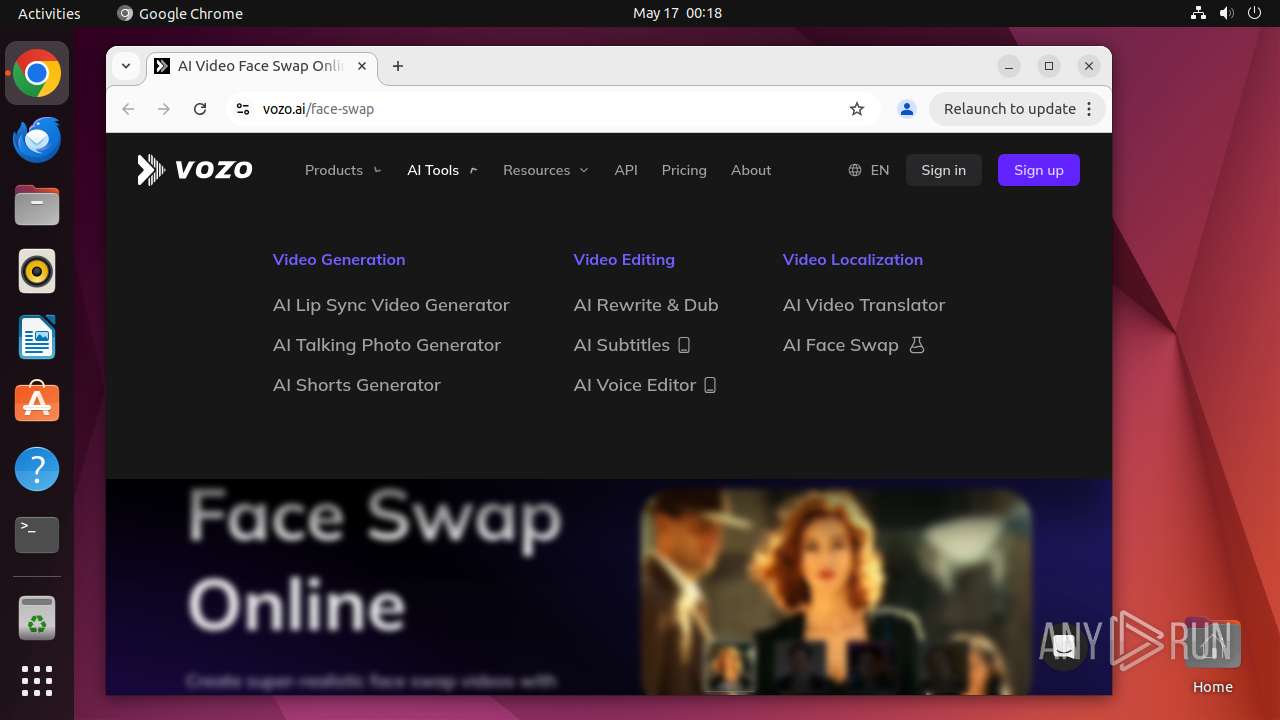Open system menu via the power icon
This screenshot has width=1280, height=720.
[1255, 13]
